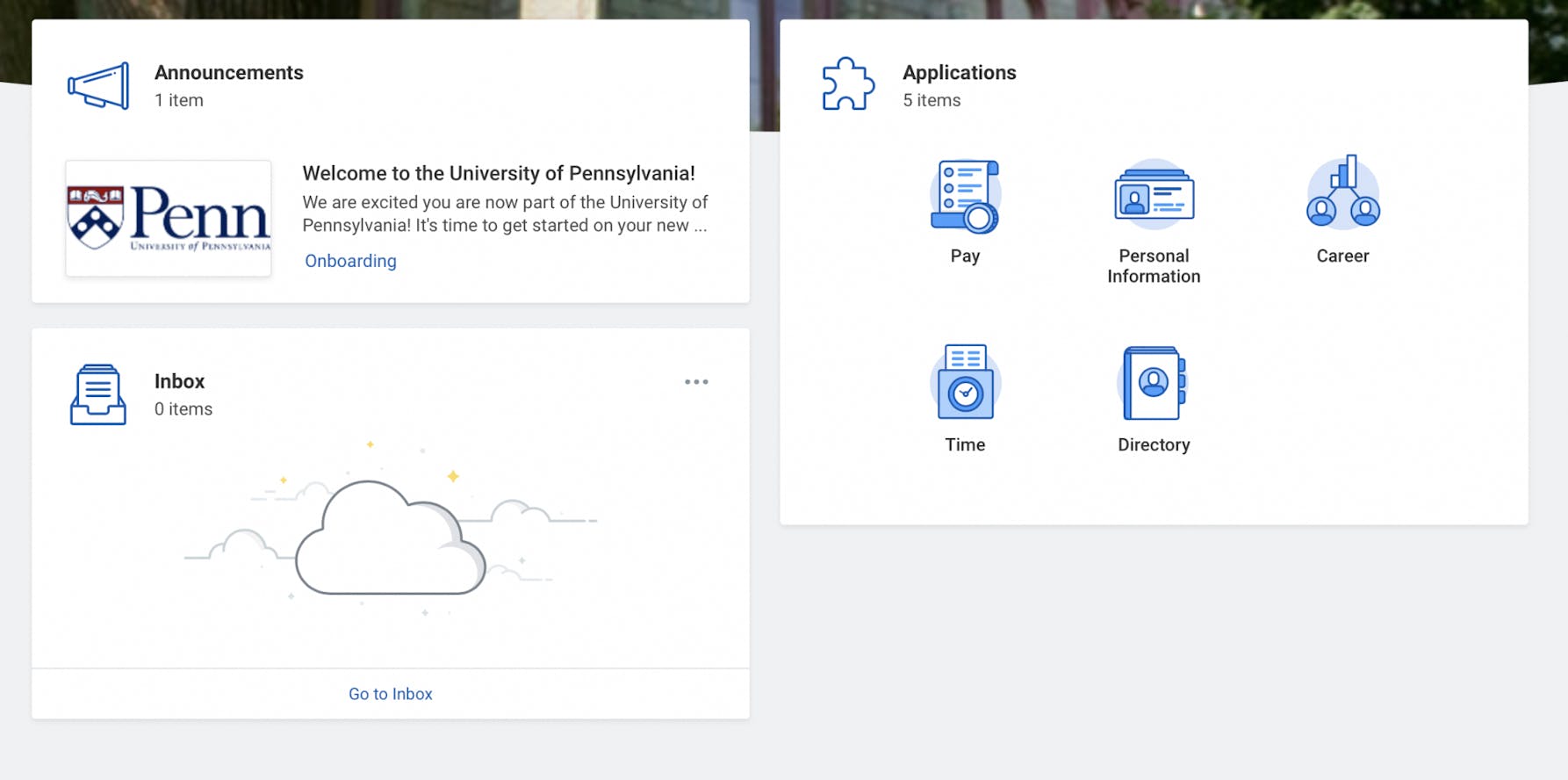Click the Applications heading text

(960, 73)
